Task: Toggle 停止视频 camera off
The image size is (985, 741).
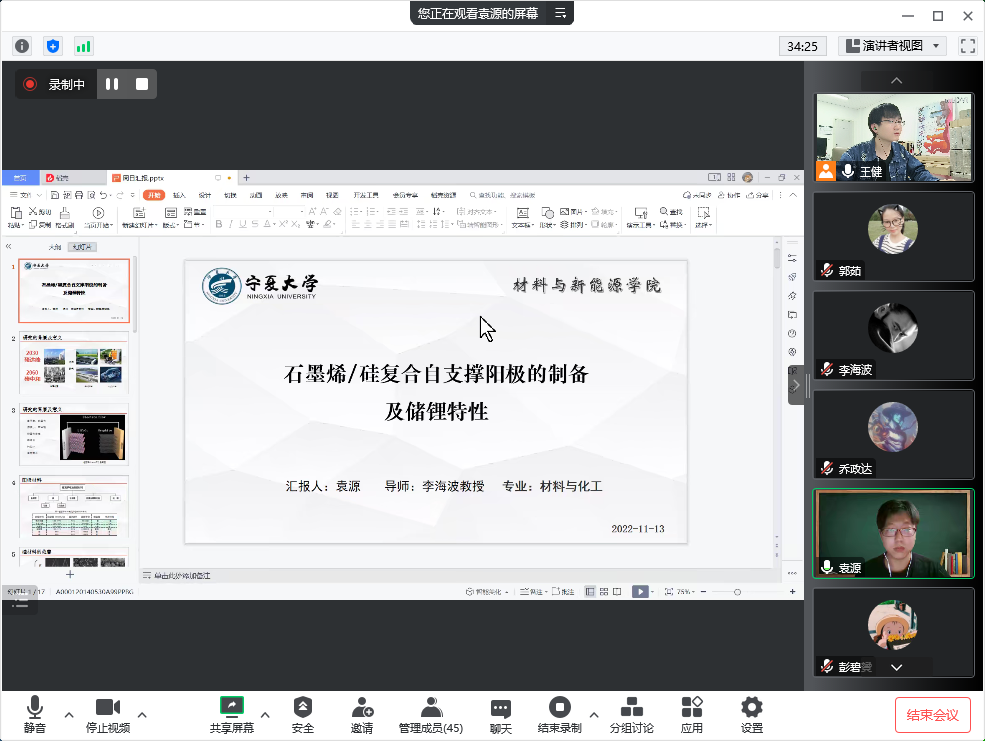Action: 108,714
